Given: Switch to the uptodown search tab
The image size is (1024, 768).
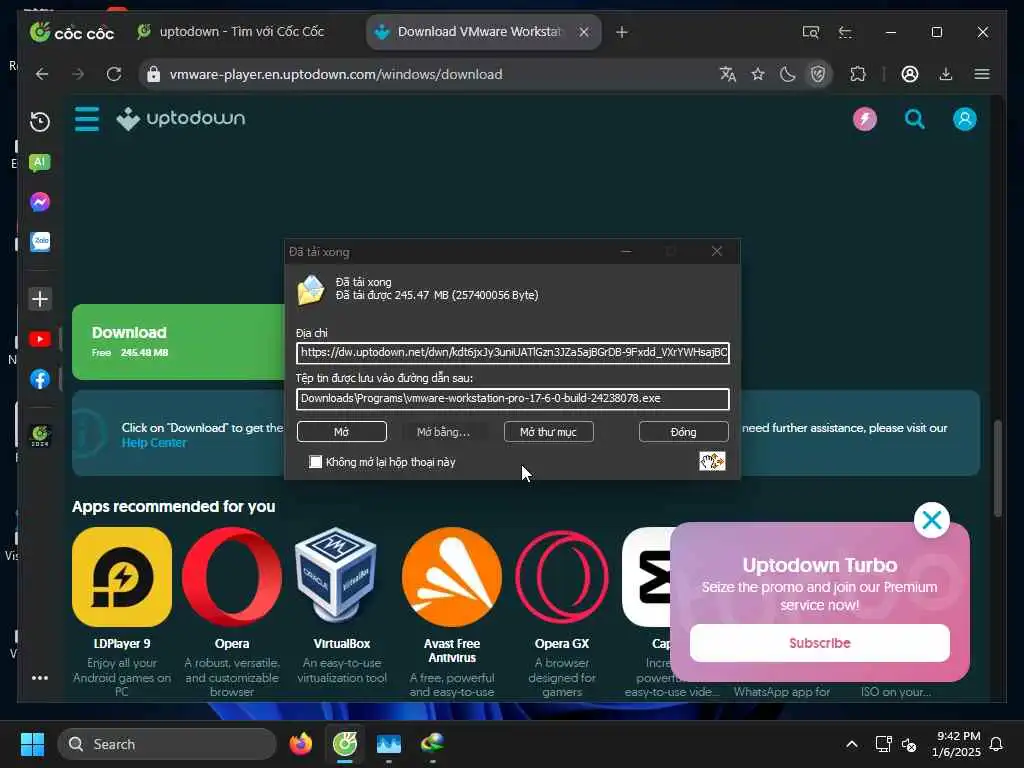Looking at the screenshot, I should [231, 31].
